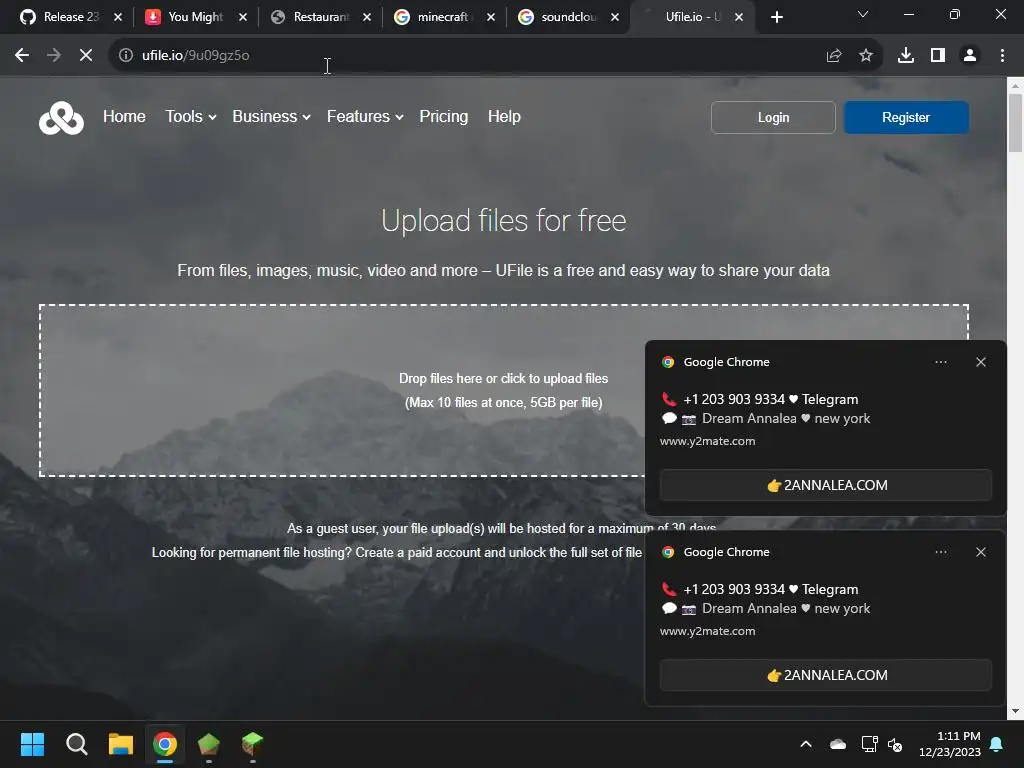
Task: Open the Home link in UFile navigation
Action: (124, 116)
